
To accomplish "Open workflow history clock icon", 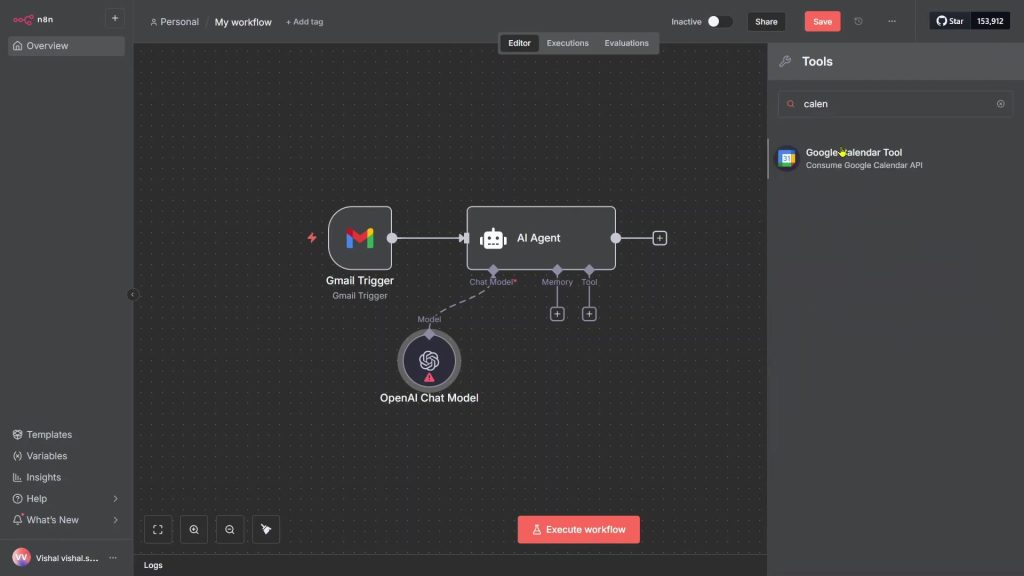I will click(858, 21).
